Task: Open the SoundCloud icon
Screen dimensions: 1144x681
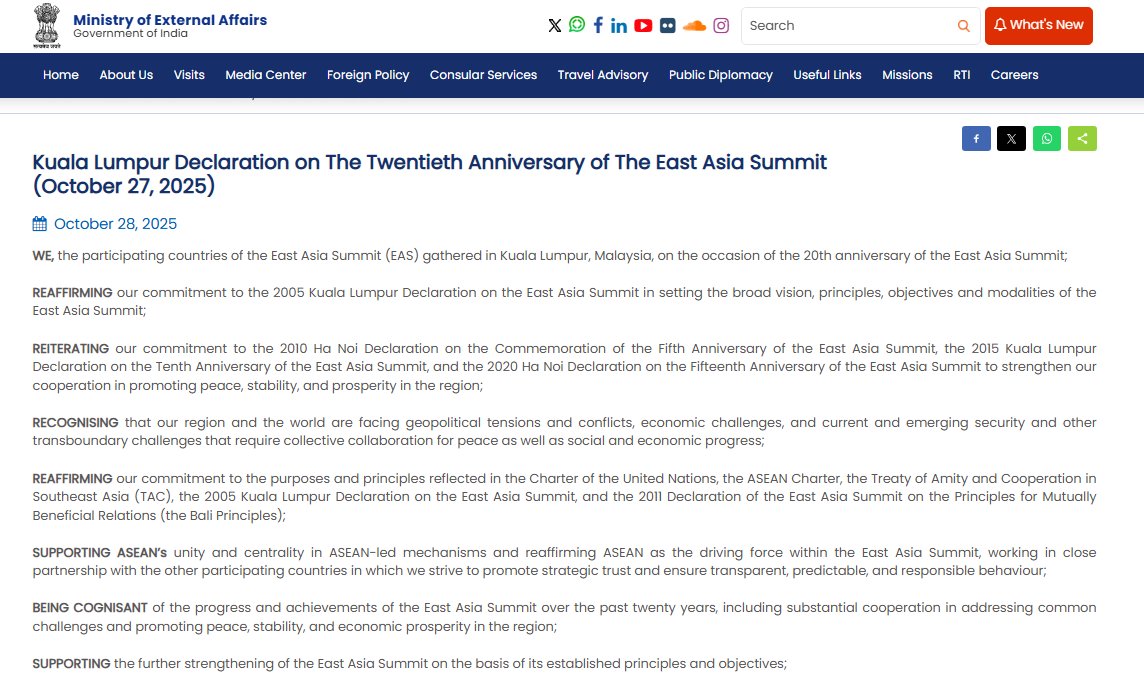Action: (x=694, y=26)
